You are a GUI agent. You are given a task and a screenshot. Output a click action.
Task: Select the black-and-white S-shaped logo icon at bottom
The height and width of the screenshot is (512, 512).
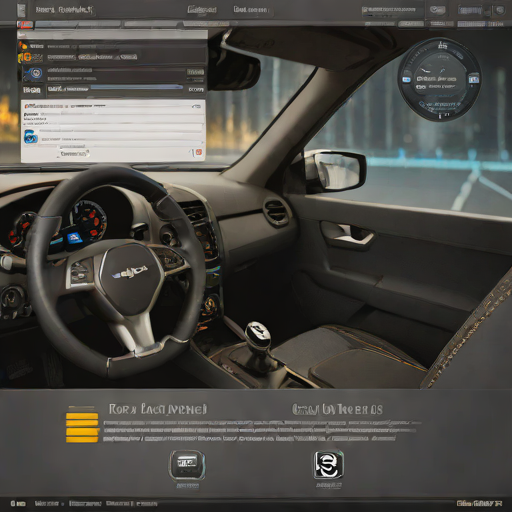click(328, 465)
